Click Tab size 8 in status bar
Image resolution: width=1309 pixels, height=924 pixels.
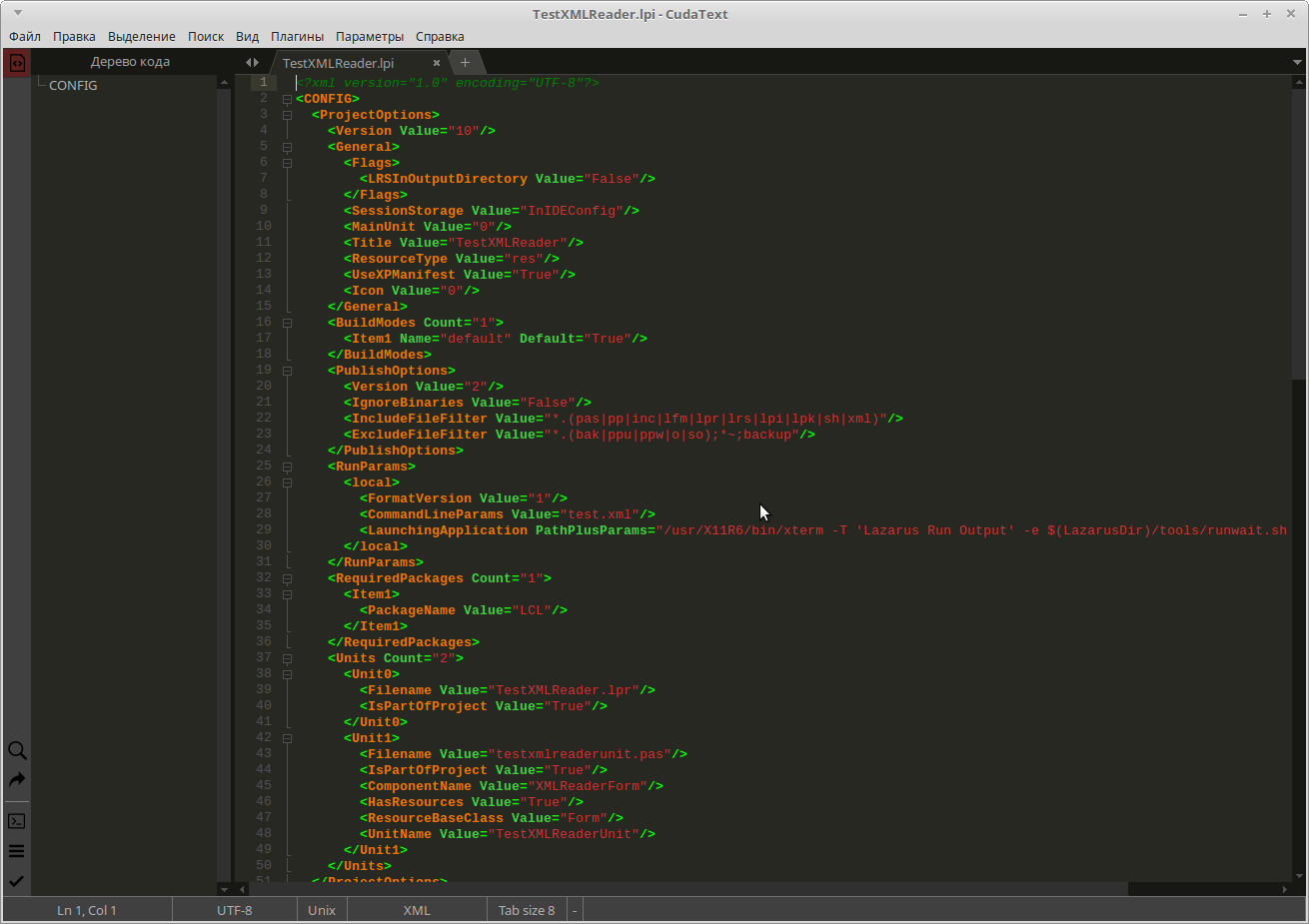point(526,910)
